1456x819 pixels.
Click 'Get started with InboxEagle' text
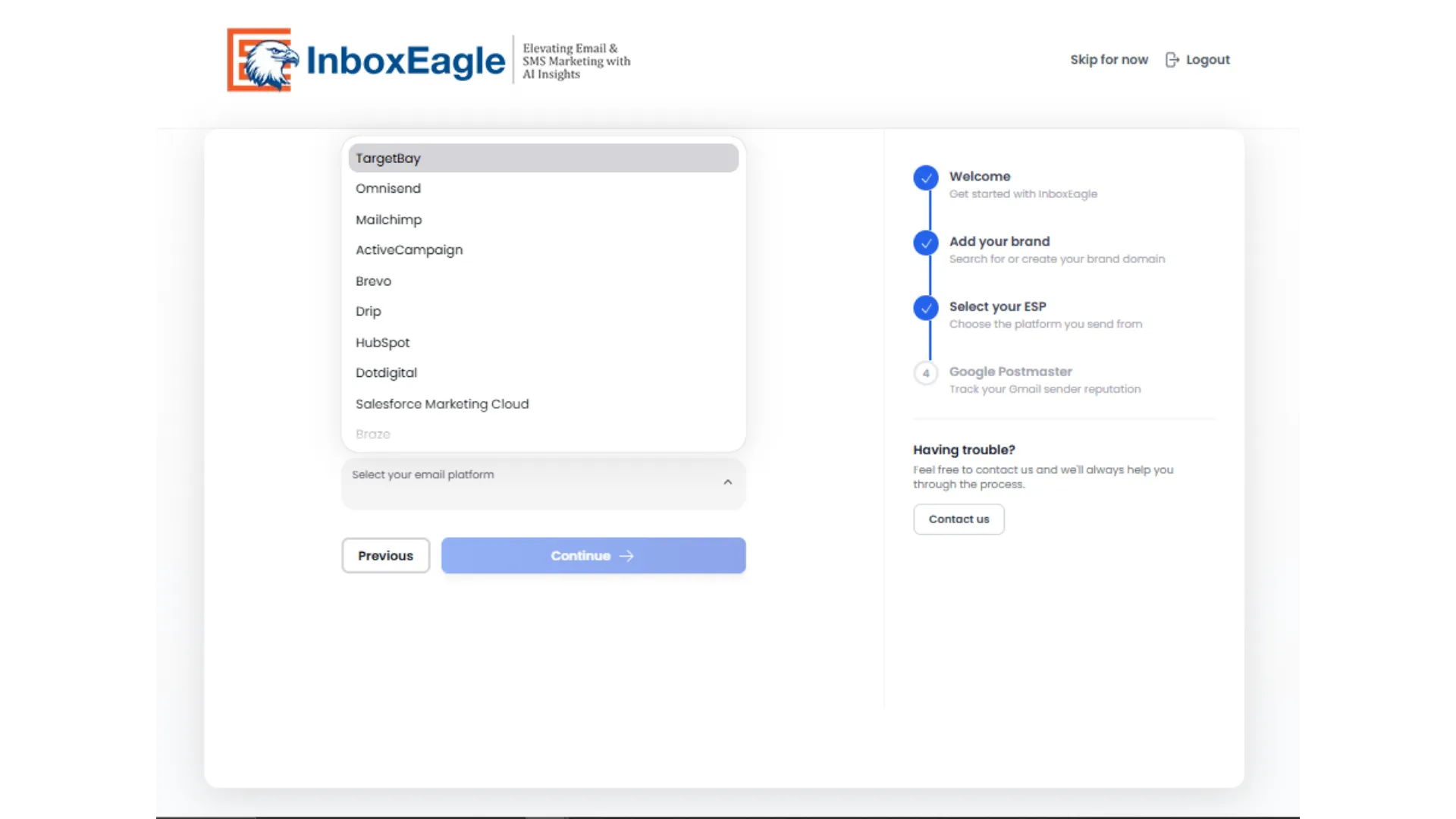coord(1023,194)
